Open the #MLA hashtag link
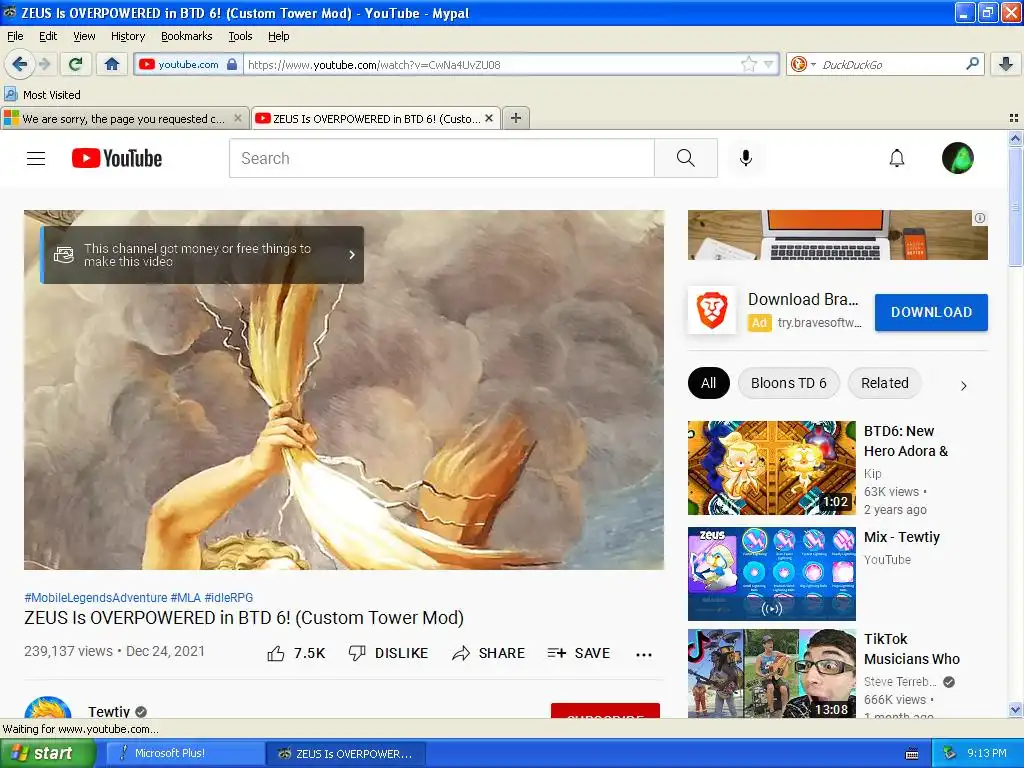This screenshot has height=768, width=1024. tap(185, 598)
